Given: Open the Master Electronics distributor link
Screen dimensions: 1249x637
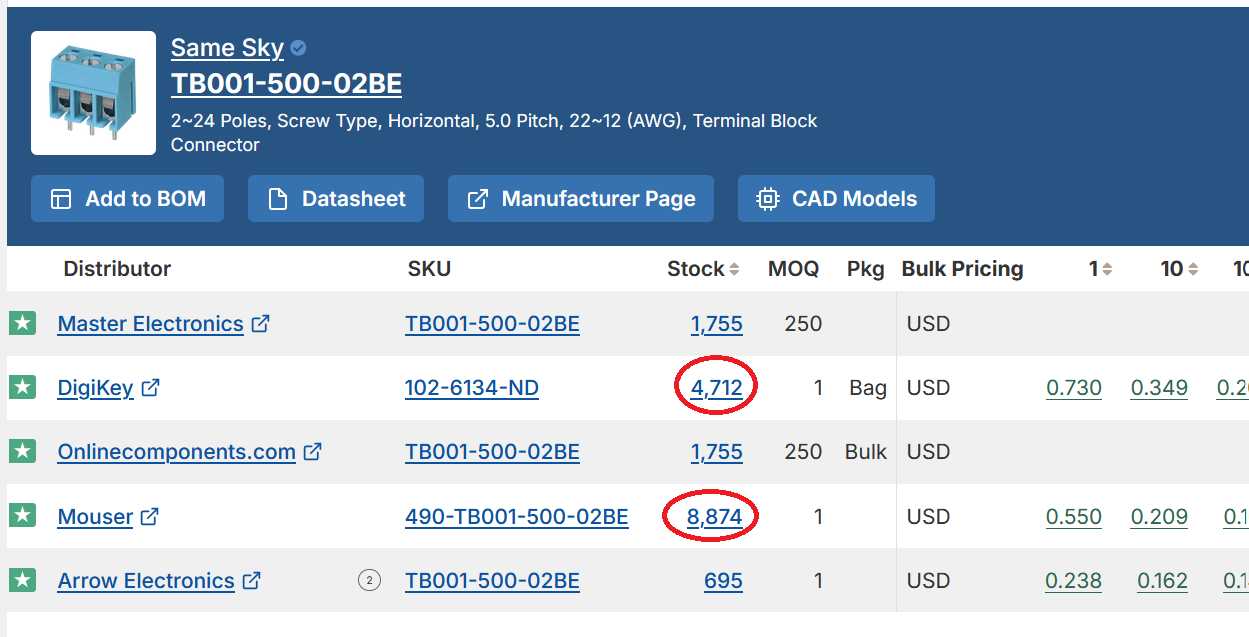Looking at the screenshot, I should [x=151, y=324].
